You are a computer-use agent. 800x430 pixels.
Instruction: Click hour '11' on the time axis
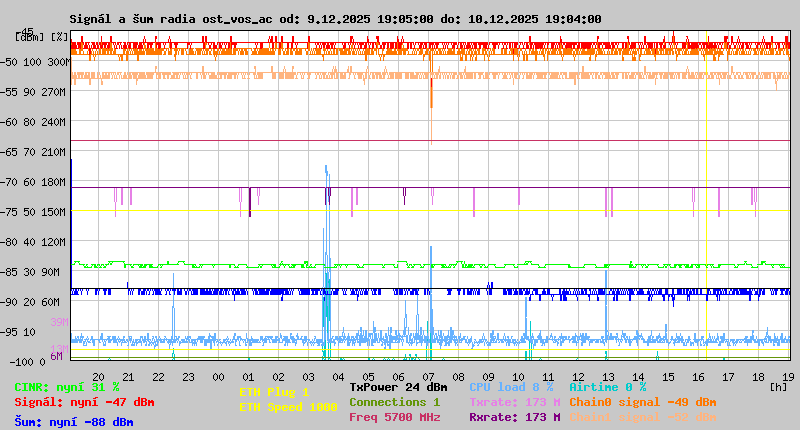548,377
